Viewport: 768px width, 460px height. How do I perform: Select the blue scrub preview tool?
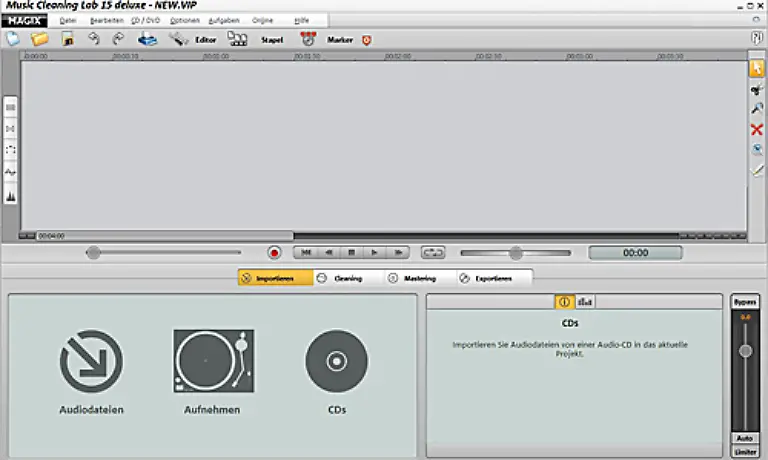757,149
